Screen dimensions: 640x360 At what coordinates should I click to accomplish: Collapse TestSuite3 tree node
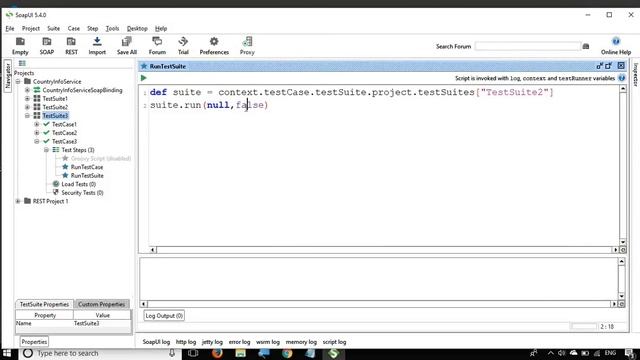(x=27, y=116)
